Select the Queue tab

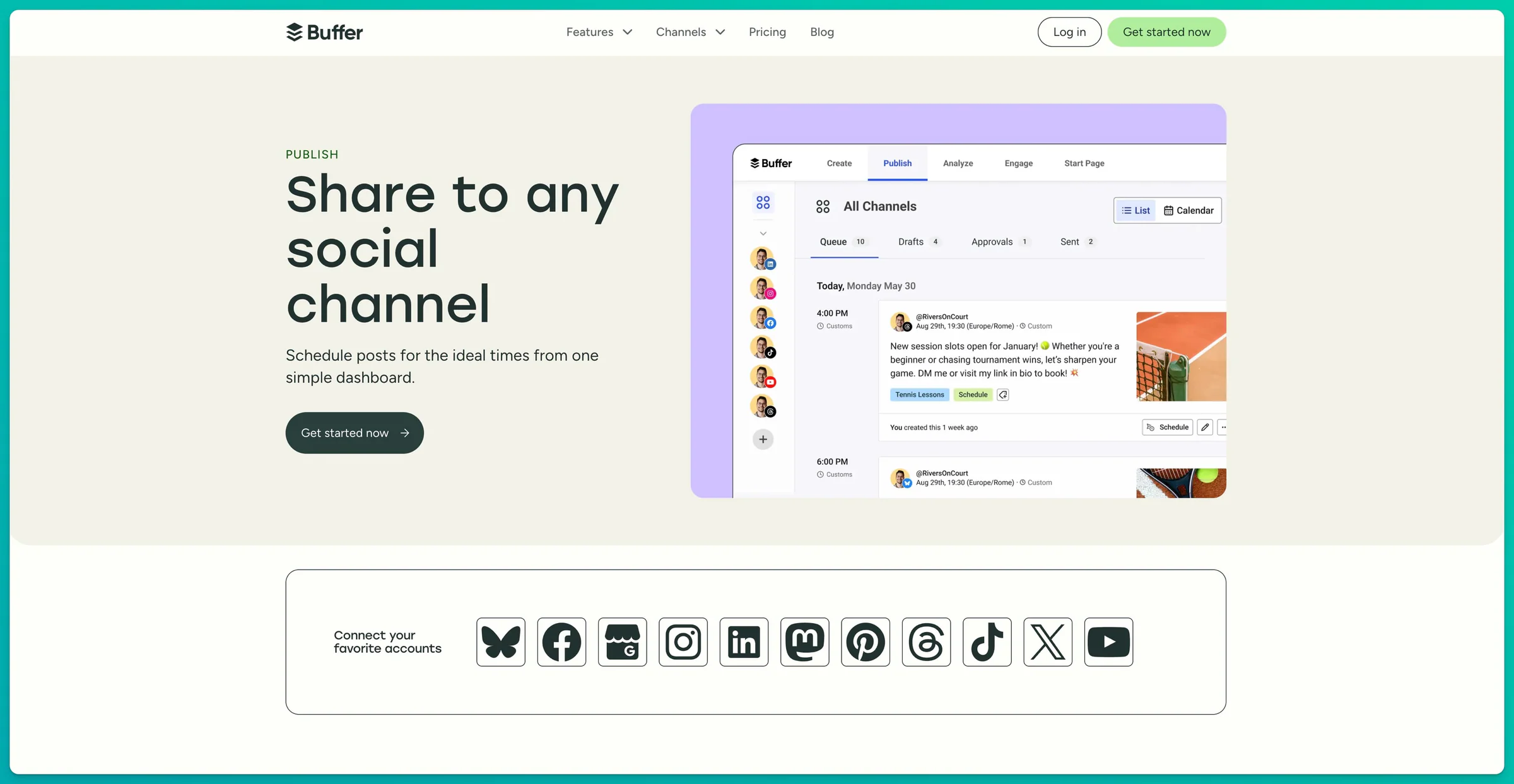[844, 242]
